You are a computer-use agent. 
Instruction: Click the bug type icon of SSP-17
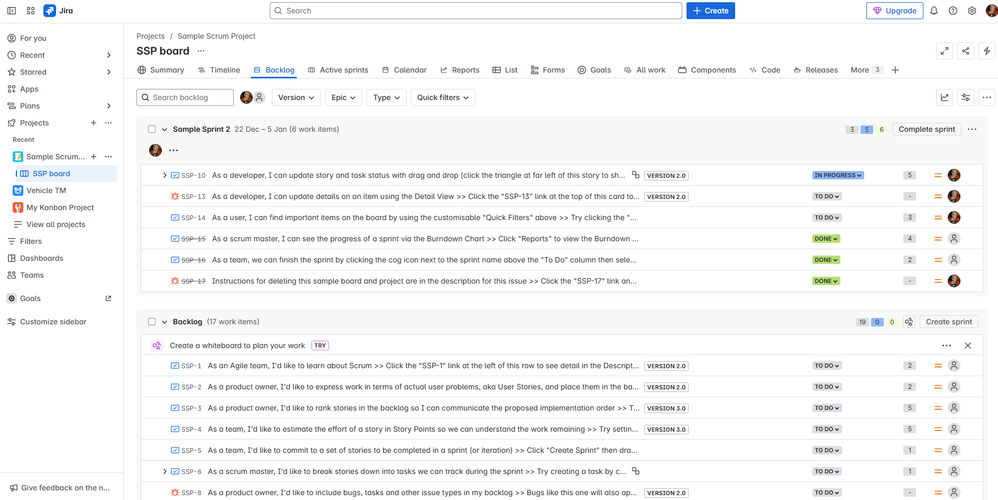175,281
